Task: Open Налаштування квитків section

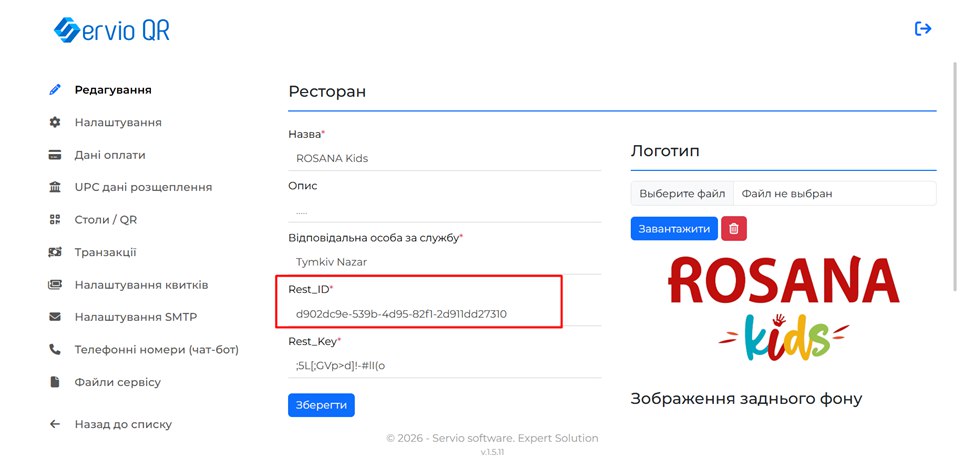Action: click(141, 285)
